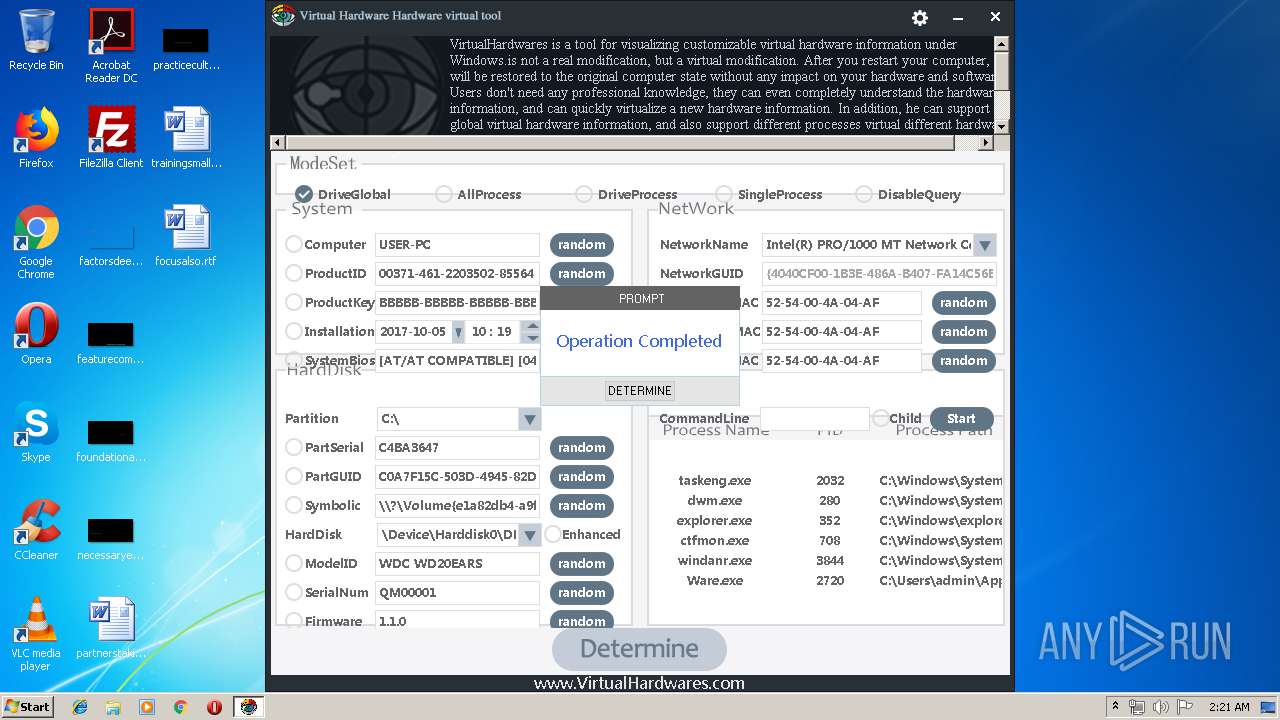Launch Opera desktop shortcut

36,334
